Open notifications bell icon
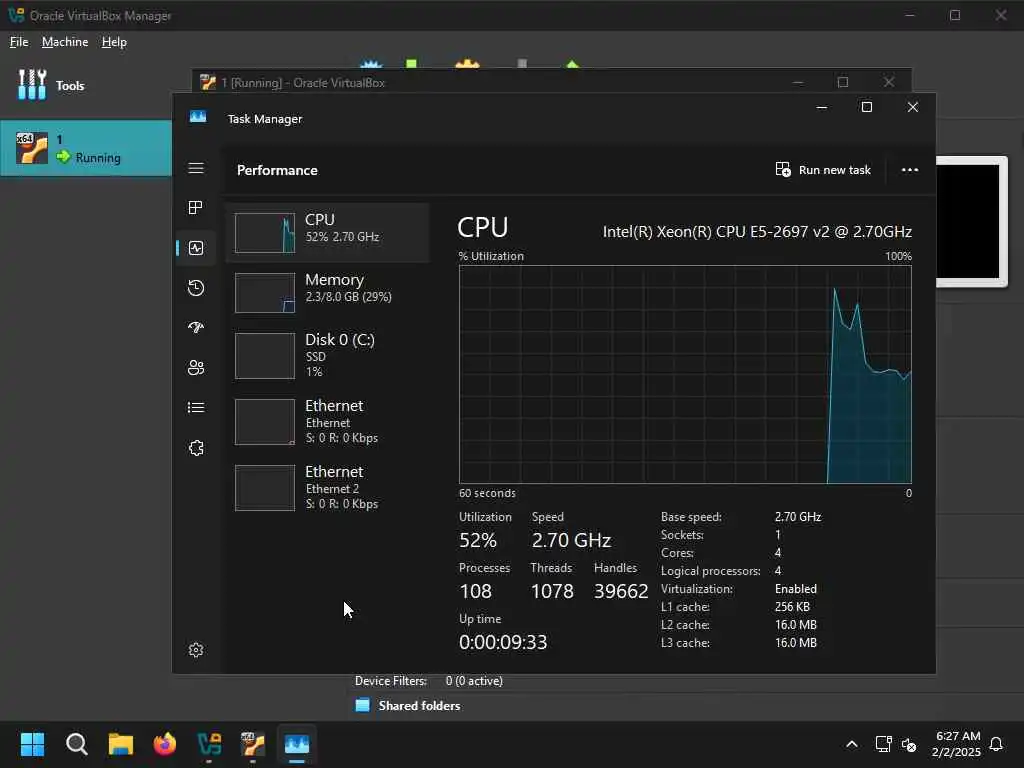Image resolution: width=1024 pixels, height=768 pixels. click(996, 744)
